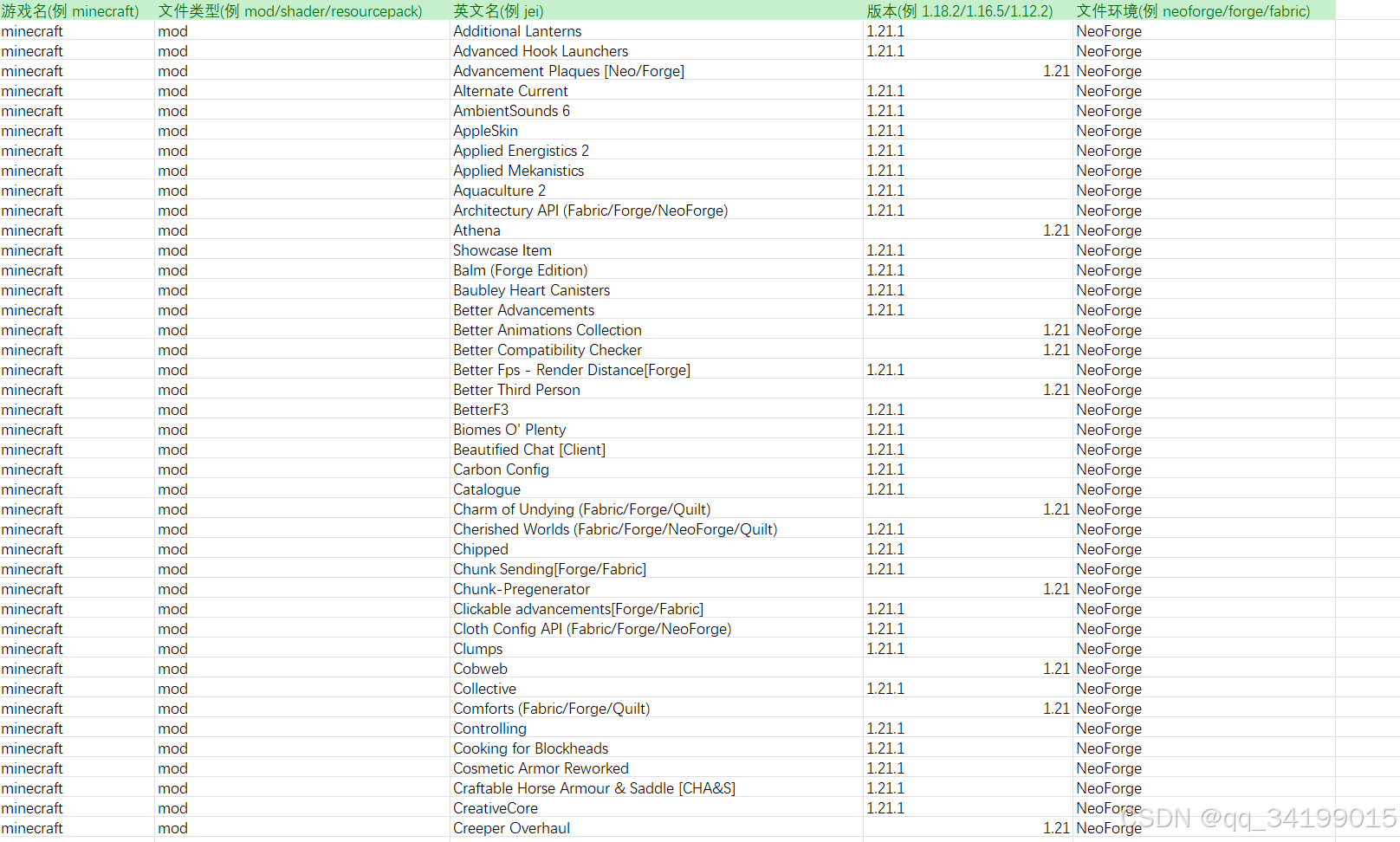Select the 'Showcase Item' cell
Viewport: 1400px width, 842px height.
point(657,250)
